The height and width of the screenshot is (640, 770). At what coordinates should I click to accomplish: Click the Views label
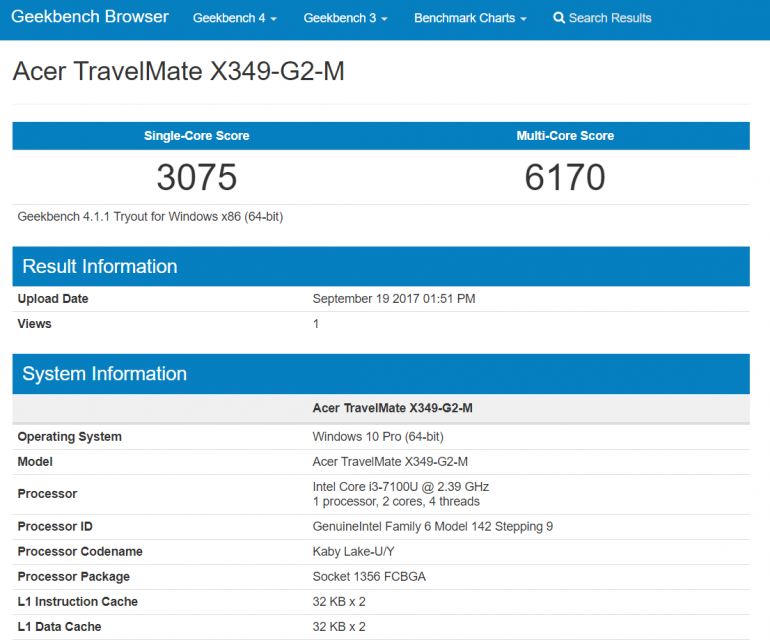[x=34, y=324]
